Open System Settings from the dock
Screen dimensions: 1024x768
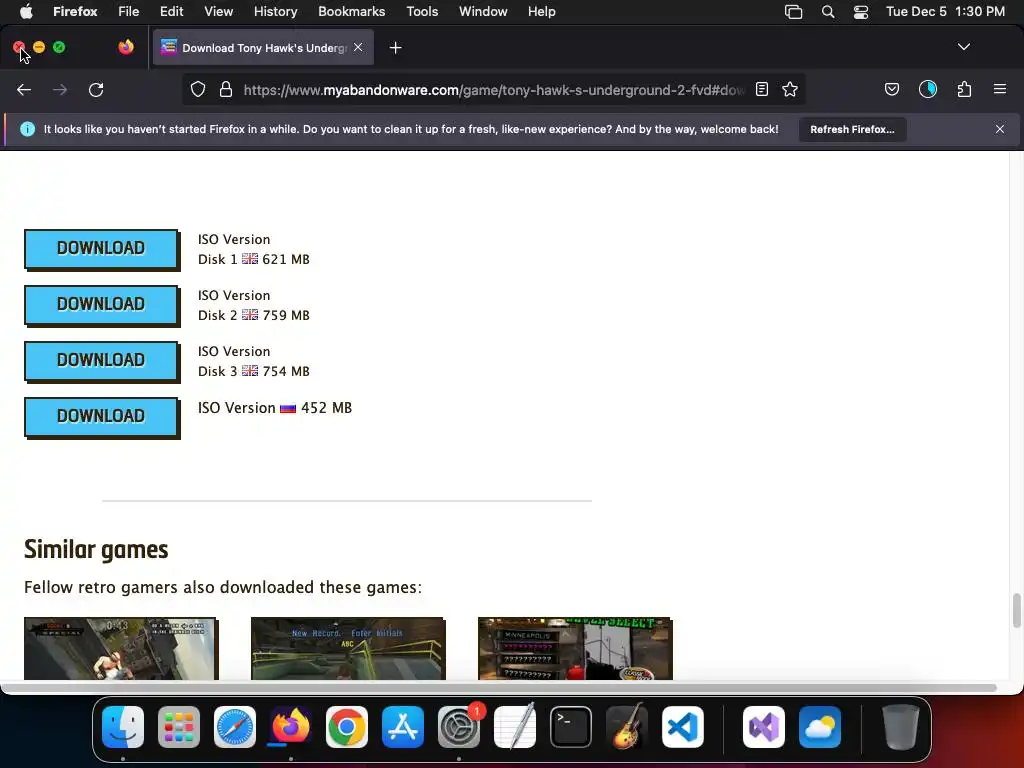[x=458, y=727]
